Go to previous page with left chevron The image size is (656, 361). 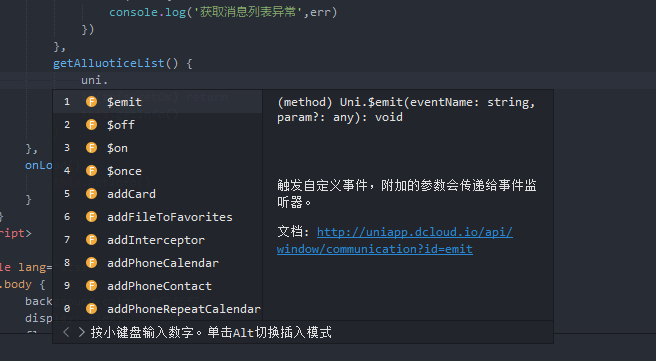point(66,332)
